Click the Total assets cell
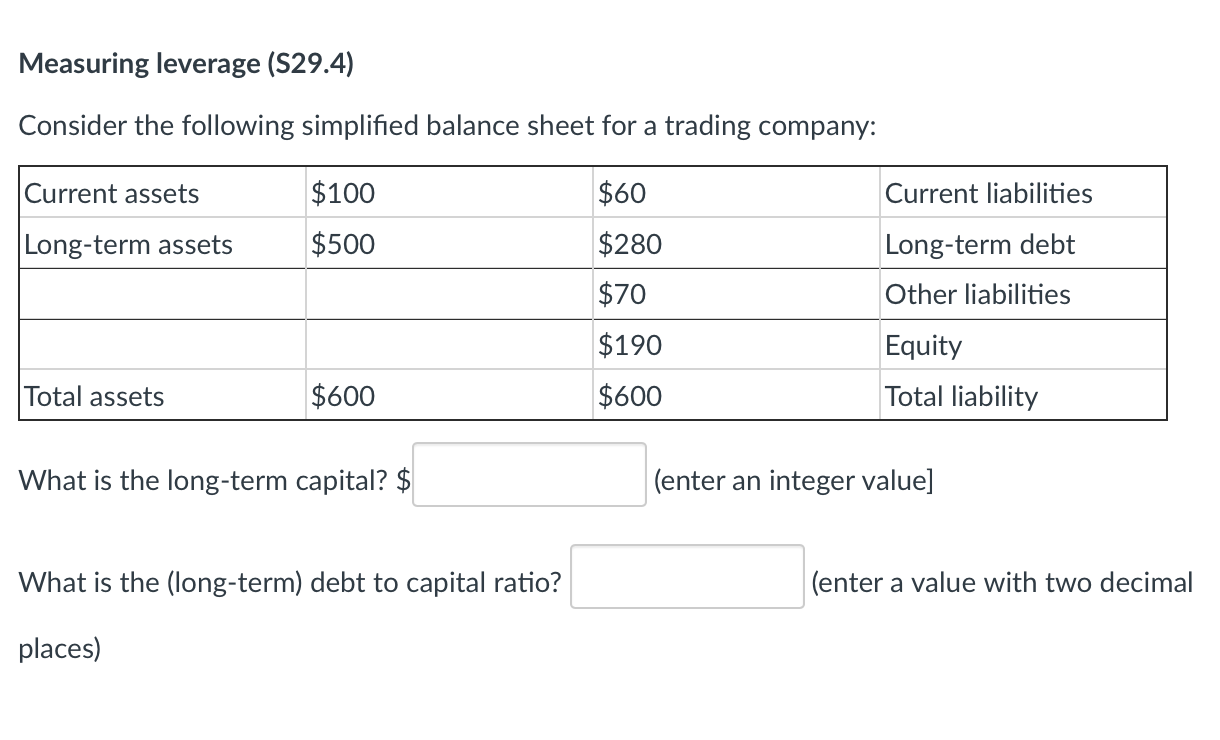The width and height of the screenshot is (1220, 740). (x=93, y=396)
